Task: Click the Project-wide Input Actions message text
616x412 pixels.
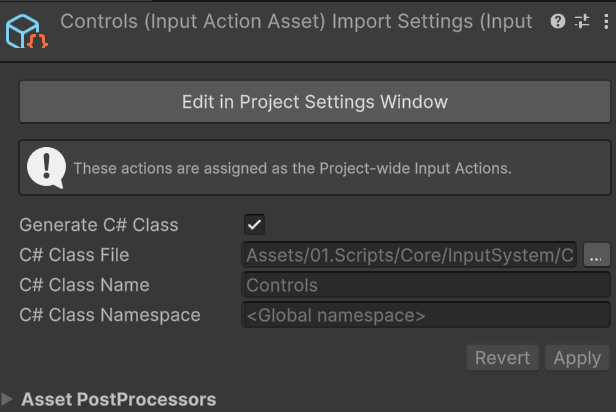Action: (x=292, y=168)
